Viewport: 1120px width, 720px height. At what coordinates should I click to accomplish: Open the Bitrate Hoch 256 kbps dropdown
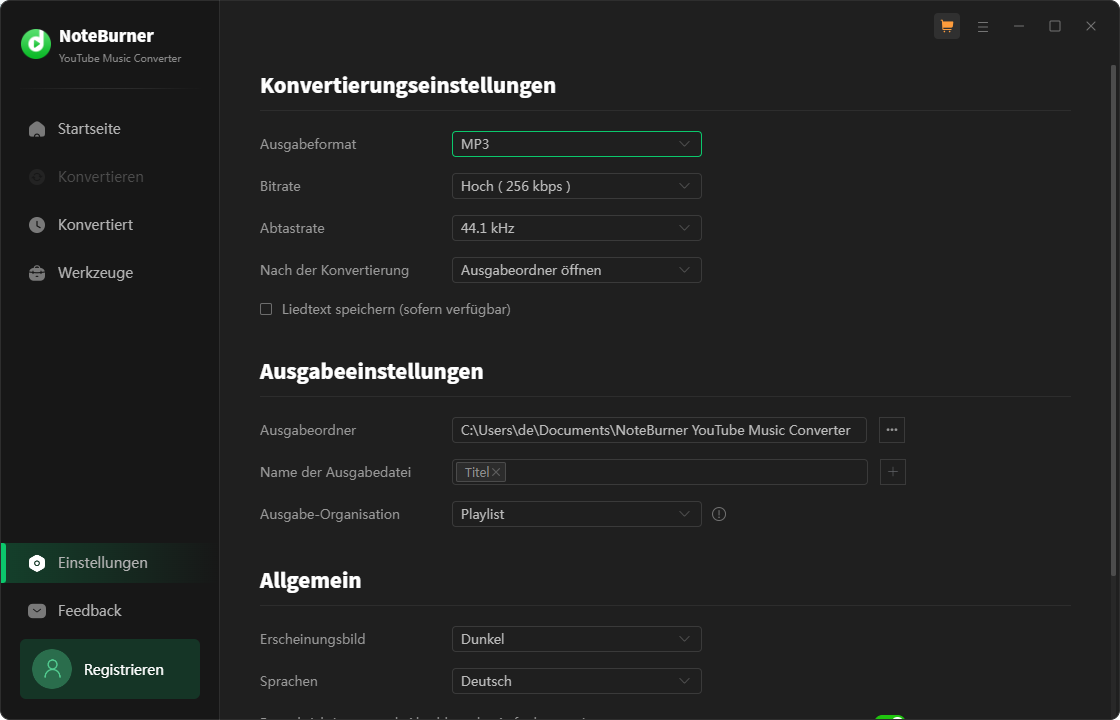(576, 186)
